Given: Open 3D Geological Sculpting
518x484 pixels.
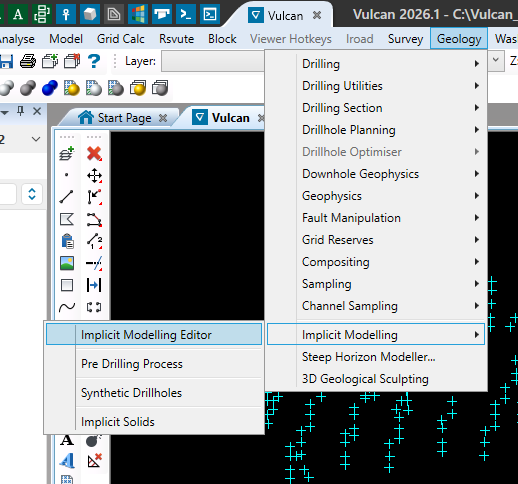Looking at the screenshot, I should click(376, 379).
